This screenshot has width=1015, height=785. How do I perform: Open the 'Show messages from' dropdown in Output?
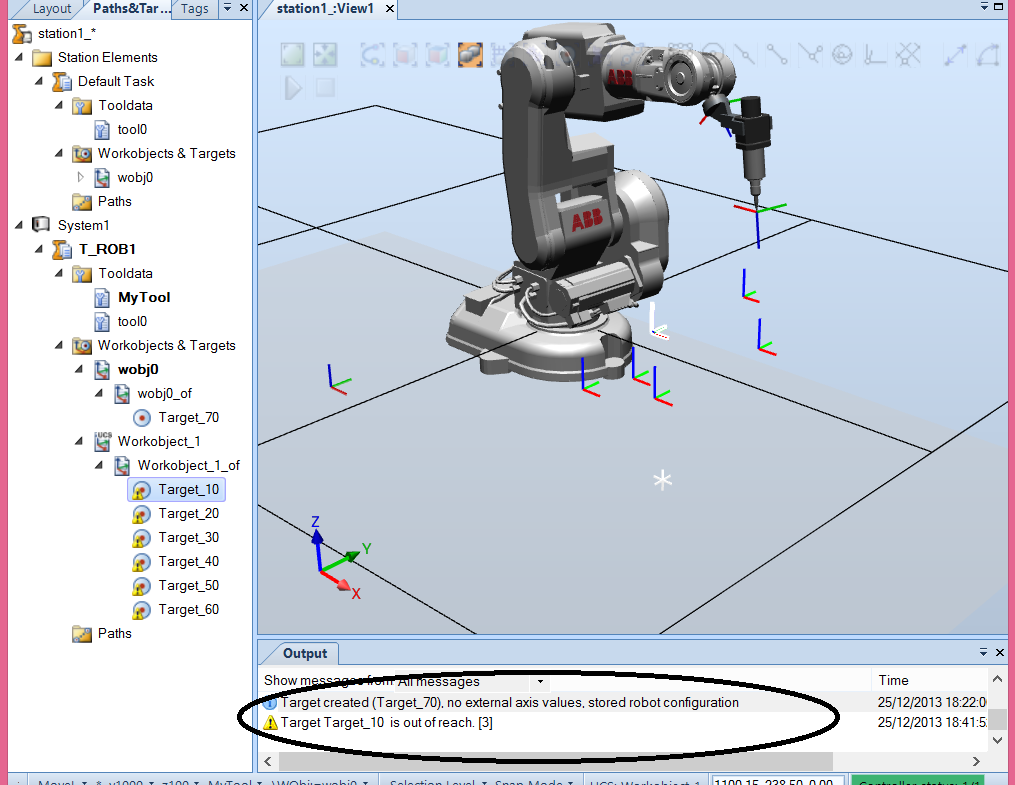click(x=539, y=681)
